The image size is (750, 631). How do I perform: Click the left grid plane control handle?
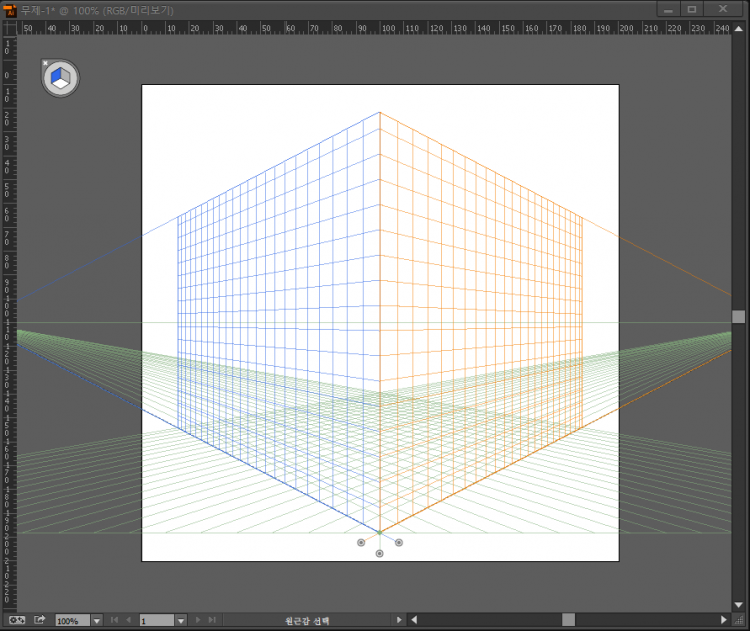tap(361, 542)
